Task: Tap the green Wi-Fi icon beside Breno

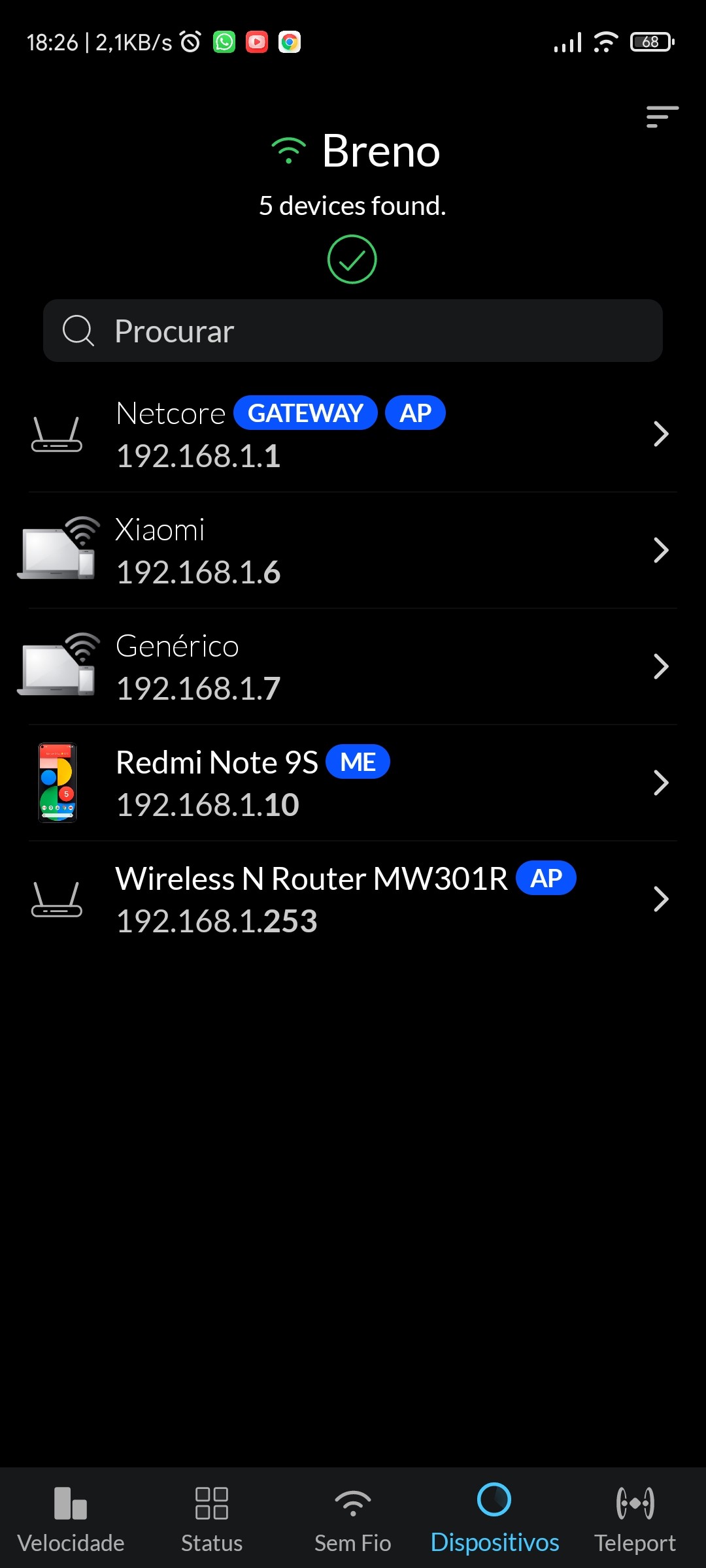Action: coord(288,151)
